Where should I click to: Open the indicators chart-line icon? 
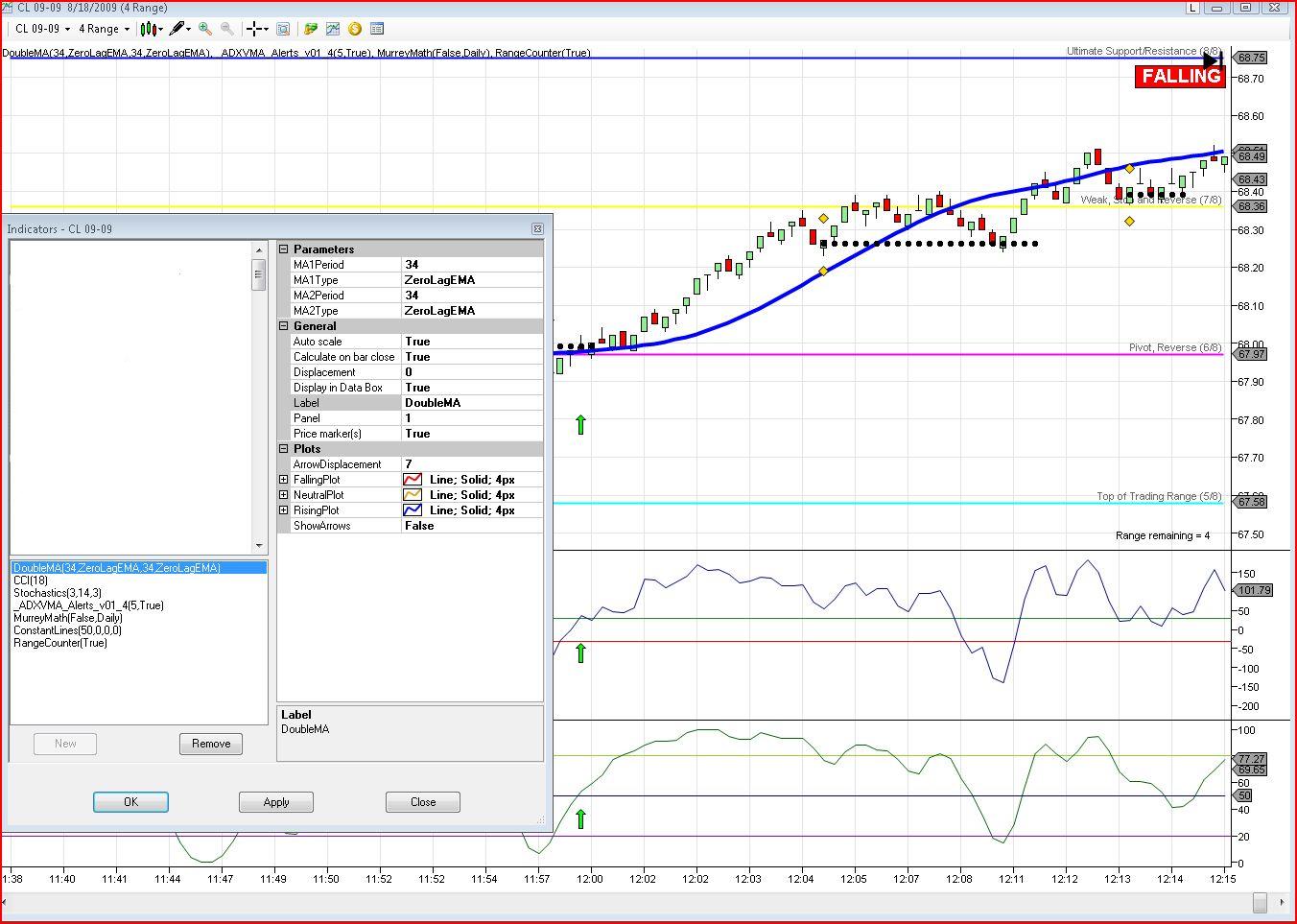[333, 29]
